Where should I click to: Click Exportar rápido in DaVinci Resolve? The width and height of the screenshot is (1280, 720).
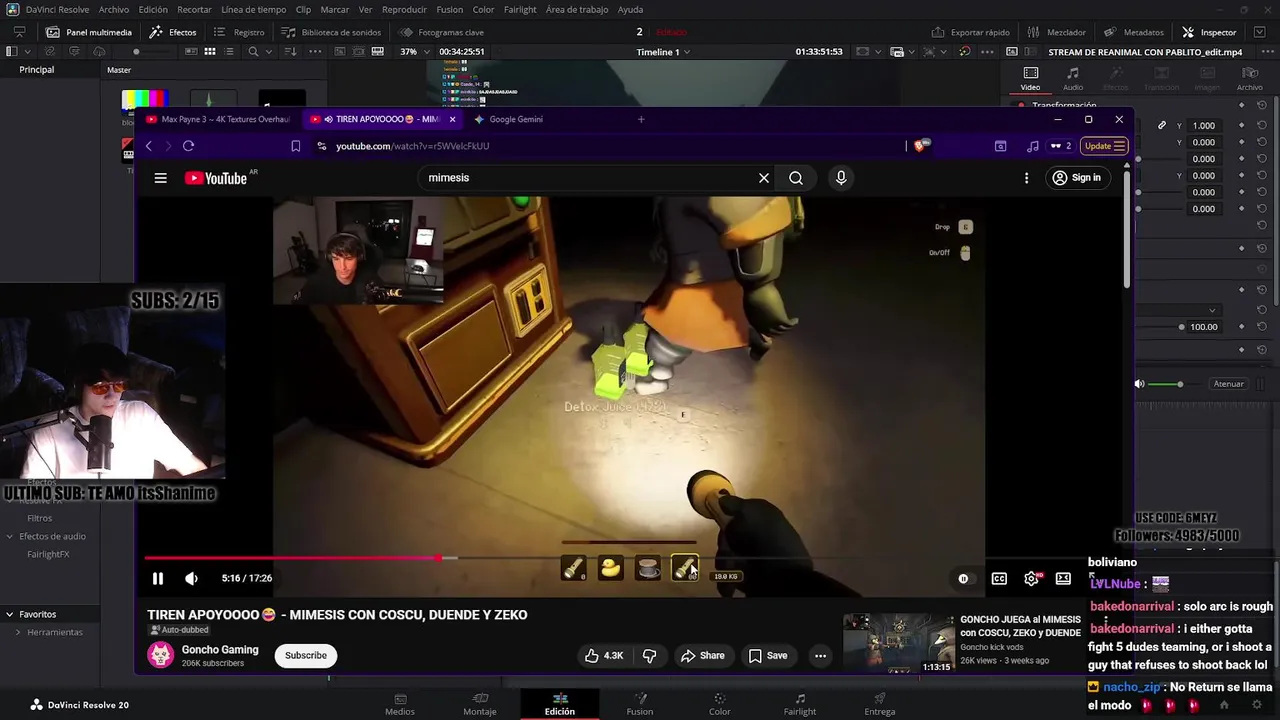tap(970, 32)
